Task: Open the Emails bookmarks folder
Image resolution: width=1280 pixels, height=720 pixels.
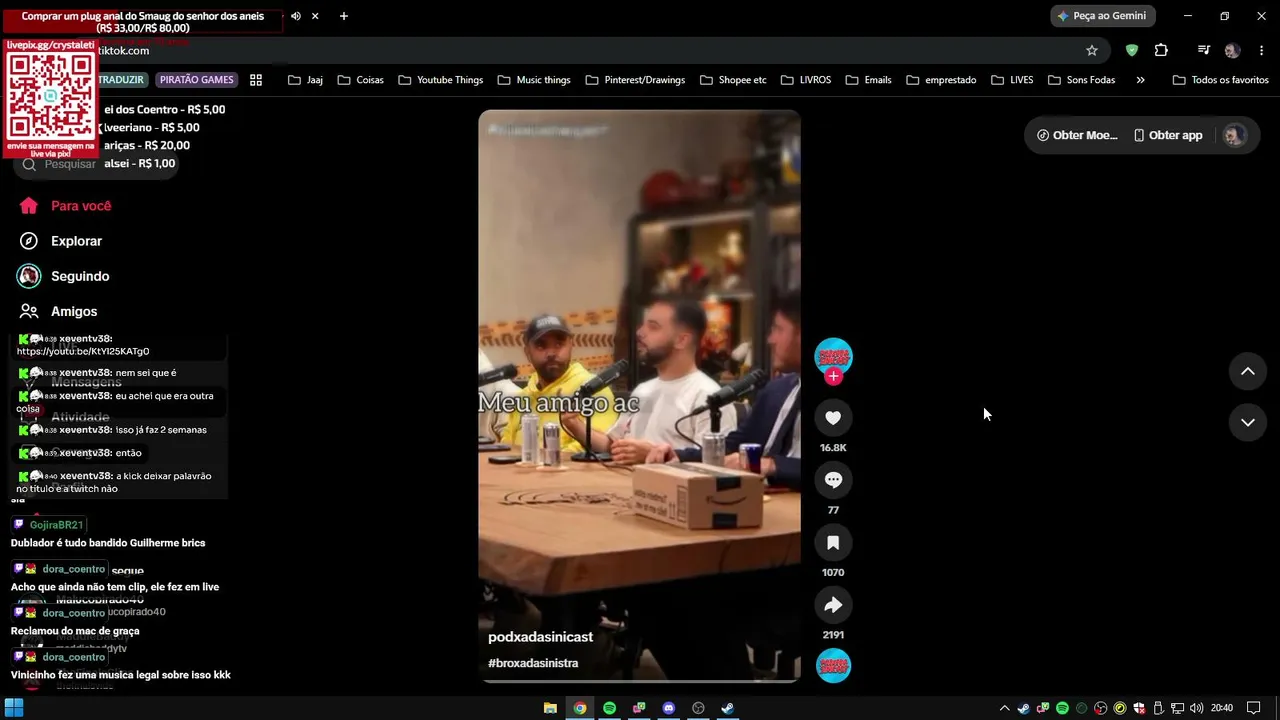Action: point(868,80)
